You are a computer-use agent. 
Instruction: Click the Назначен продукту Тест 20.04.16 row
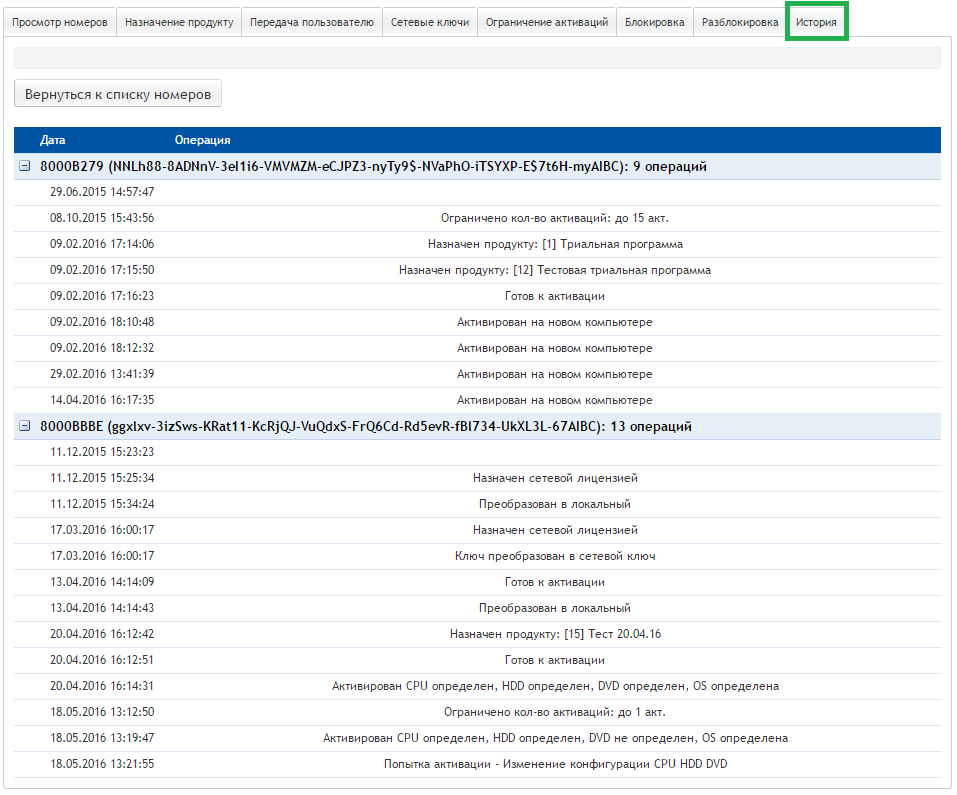(x=477, y=634)
